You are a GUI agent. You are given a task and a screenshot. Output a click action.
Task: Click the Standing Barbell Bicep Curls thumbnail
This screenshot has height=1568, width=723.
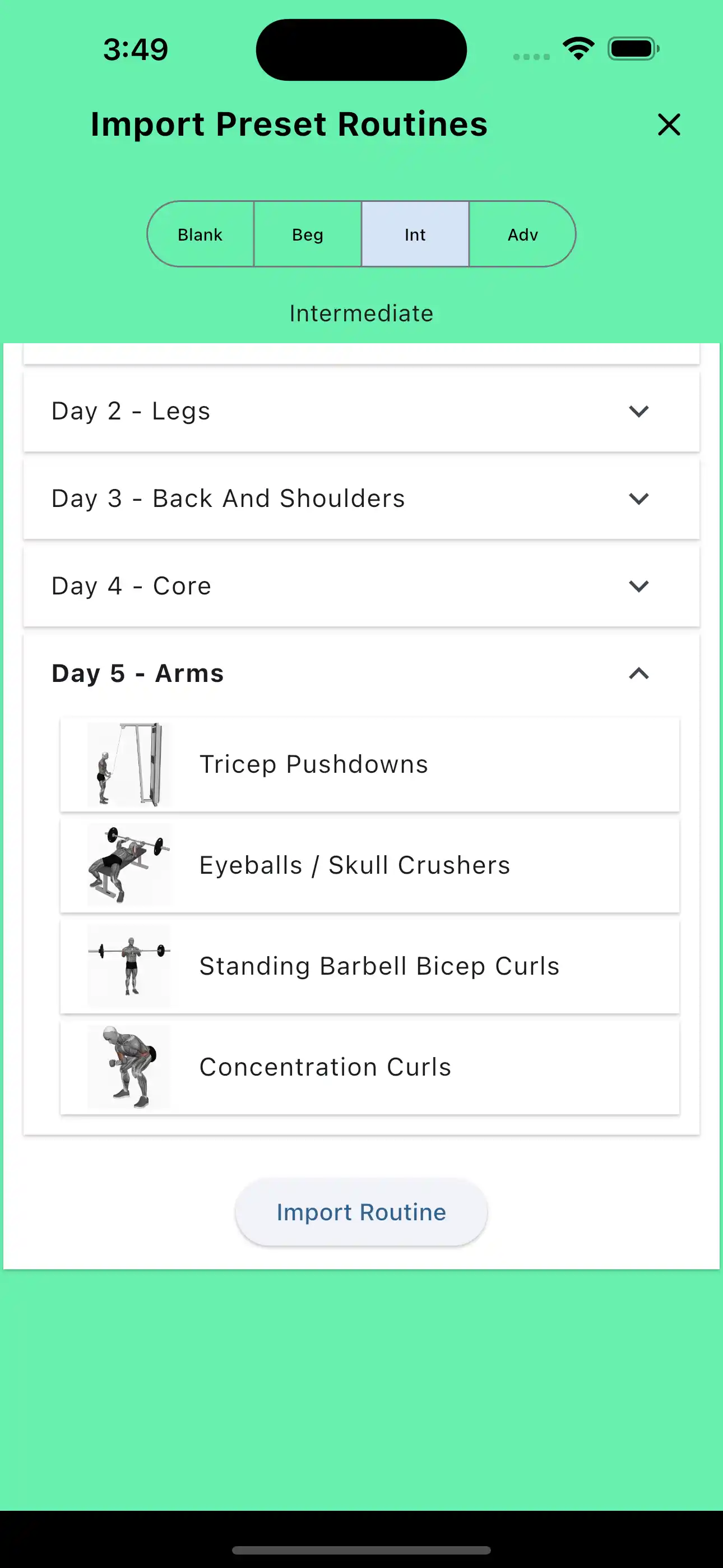click(x=128, y=965)
